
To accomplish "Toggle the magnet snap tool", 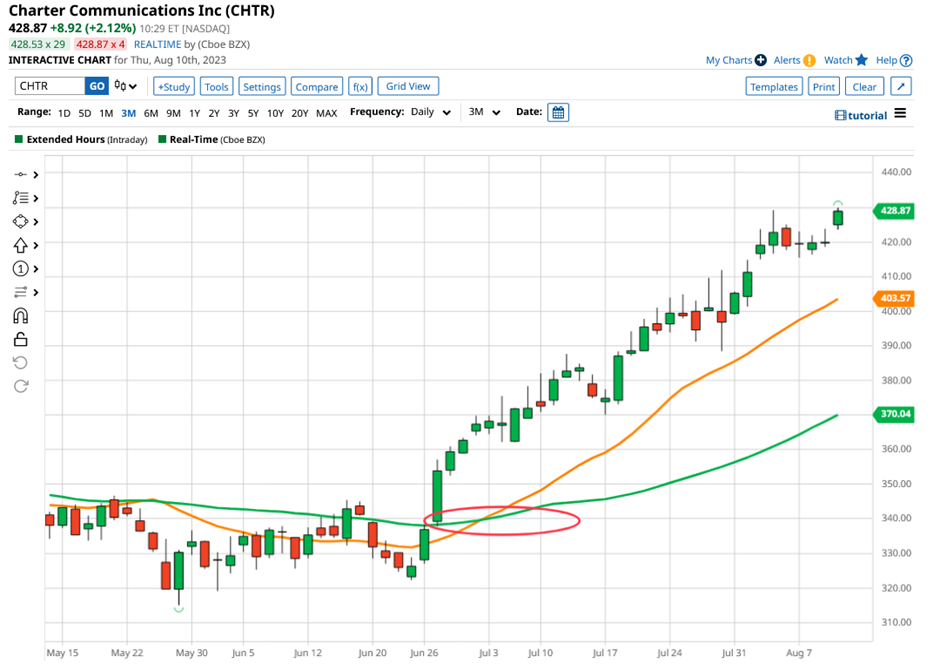I will point(20,316).
